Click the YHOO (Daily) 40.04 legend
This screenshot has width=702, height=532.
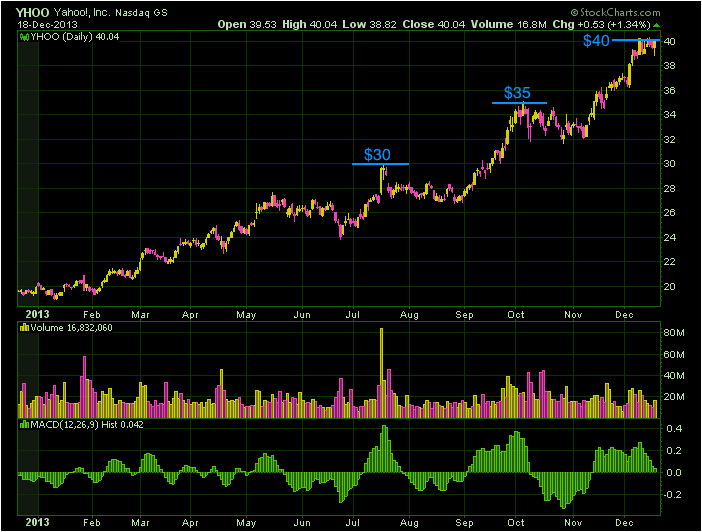click(75, 37)
